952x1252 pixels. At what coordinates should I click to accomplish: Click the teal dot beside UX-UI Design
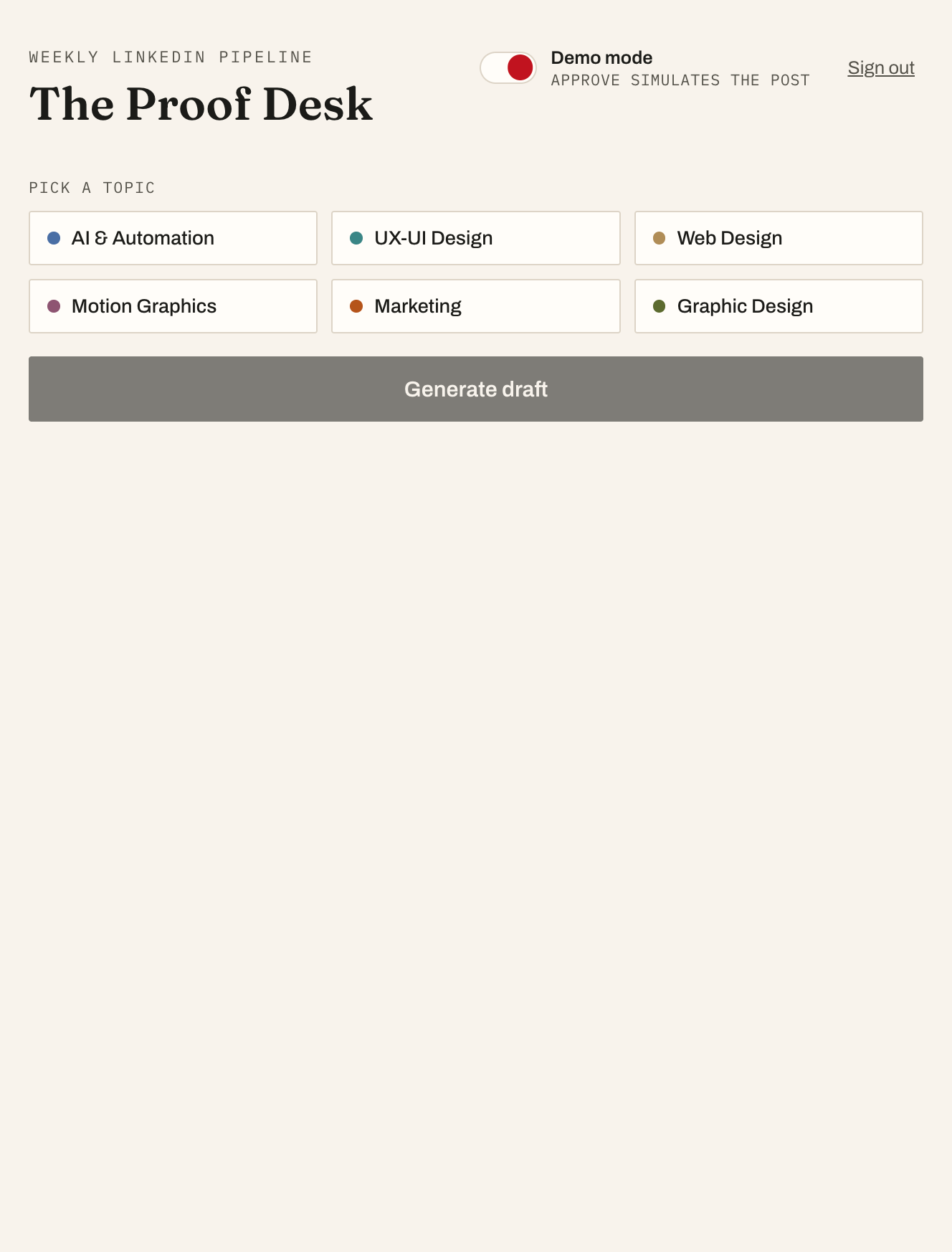point(356,238)
